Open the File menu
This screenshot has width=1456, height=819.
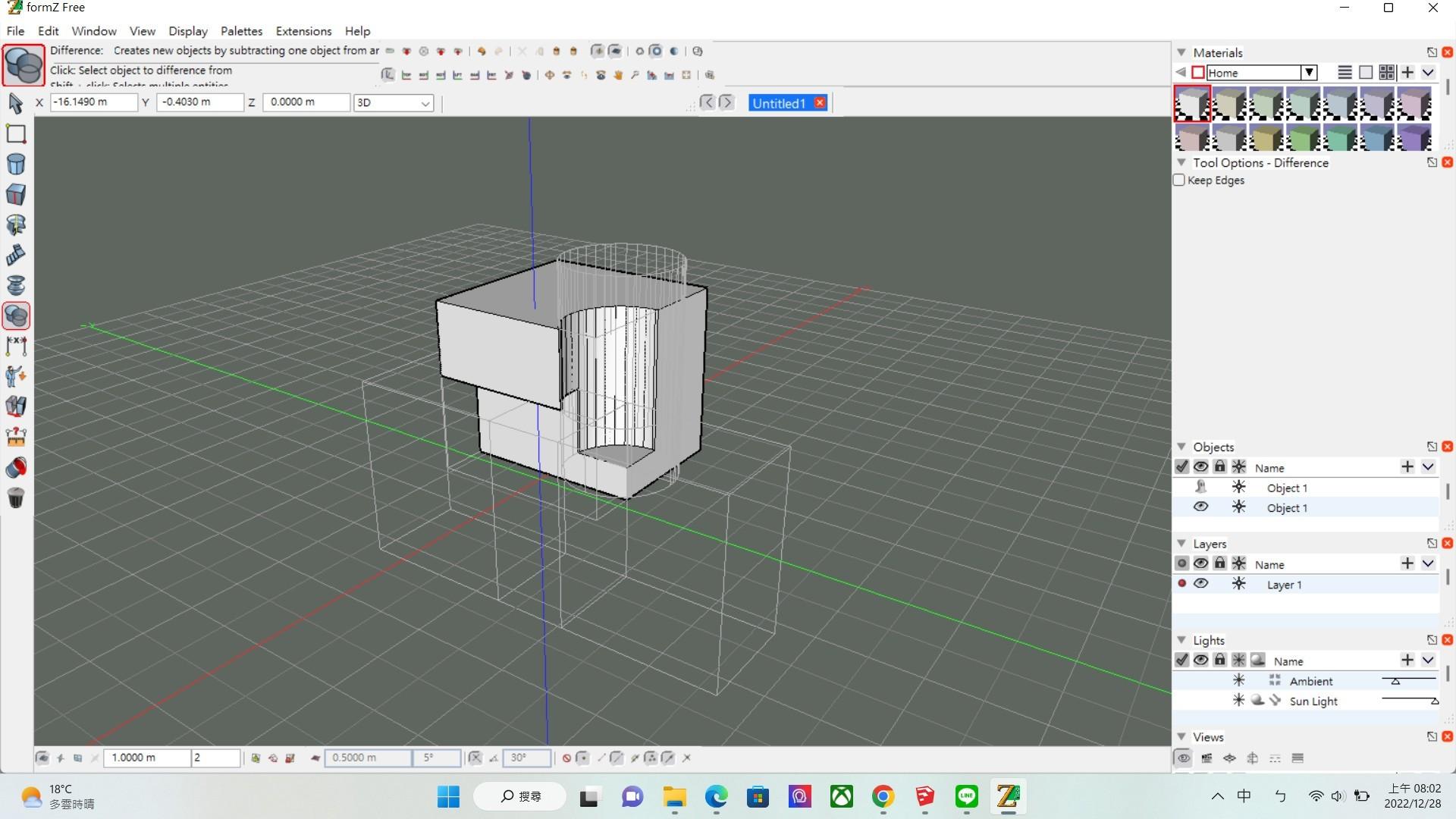(x=15, y=31)
